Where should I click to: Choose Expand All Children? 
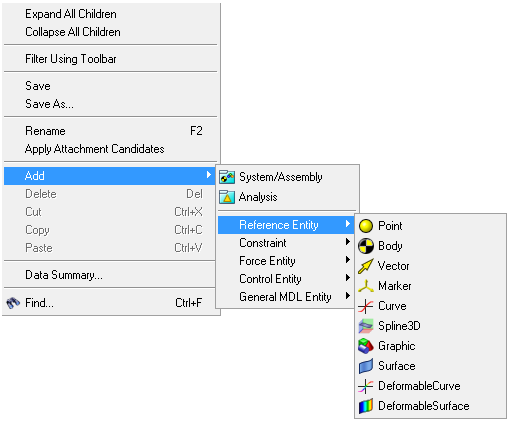click(110, 14)
